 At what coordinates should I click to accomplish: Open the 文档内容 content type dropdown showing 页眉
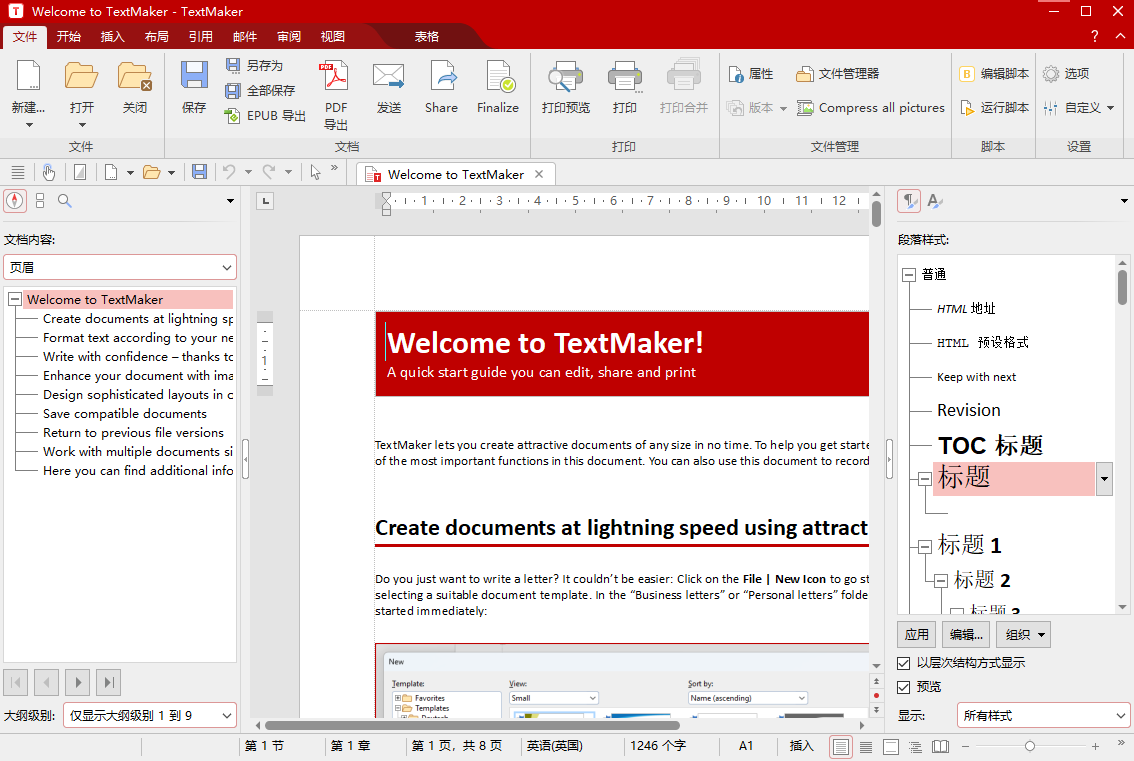(120, 267)
